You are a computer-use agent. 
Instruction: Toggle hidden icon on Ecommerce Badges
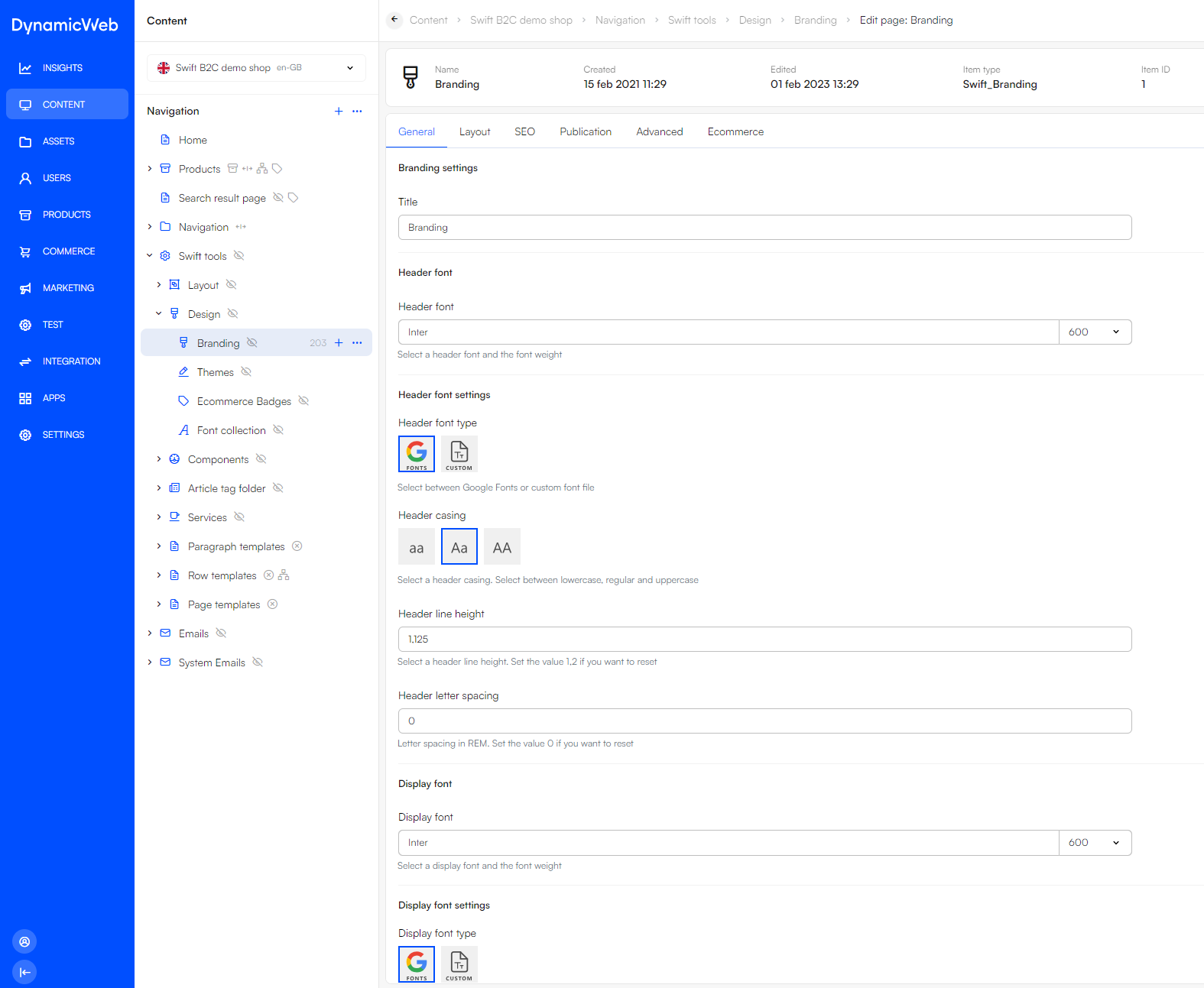(303, 401)
